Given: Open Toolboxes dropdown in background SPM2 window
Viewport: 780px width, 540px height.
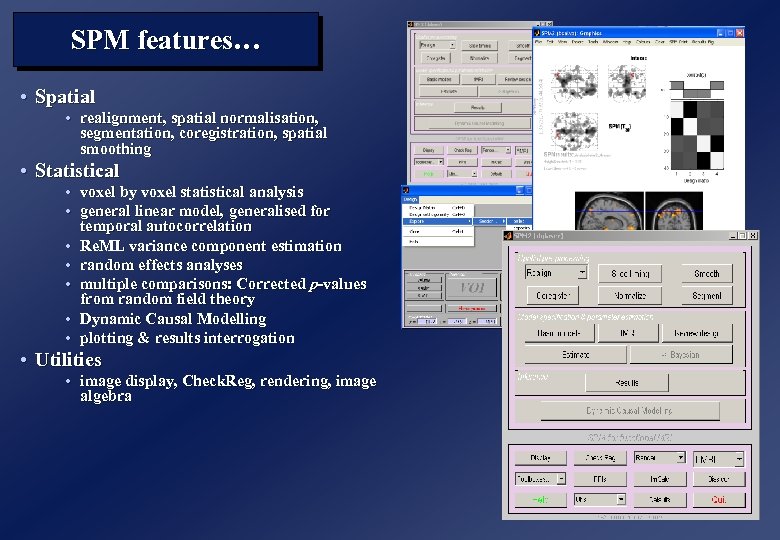Looking at the screenshot, I should coord(429,162).
